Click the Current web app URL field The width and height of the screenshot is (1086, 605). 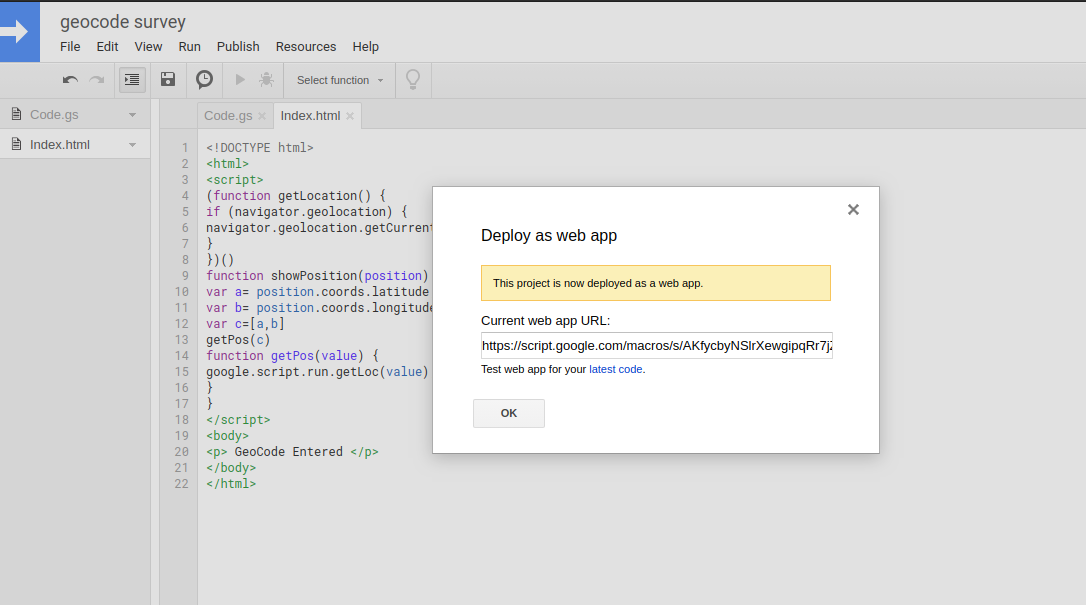click(657, 345)
